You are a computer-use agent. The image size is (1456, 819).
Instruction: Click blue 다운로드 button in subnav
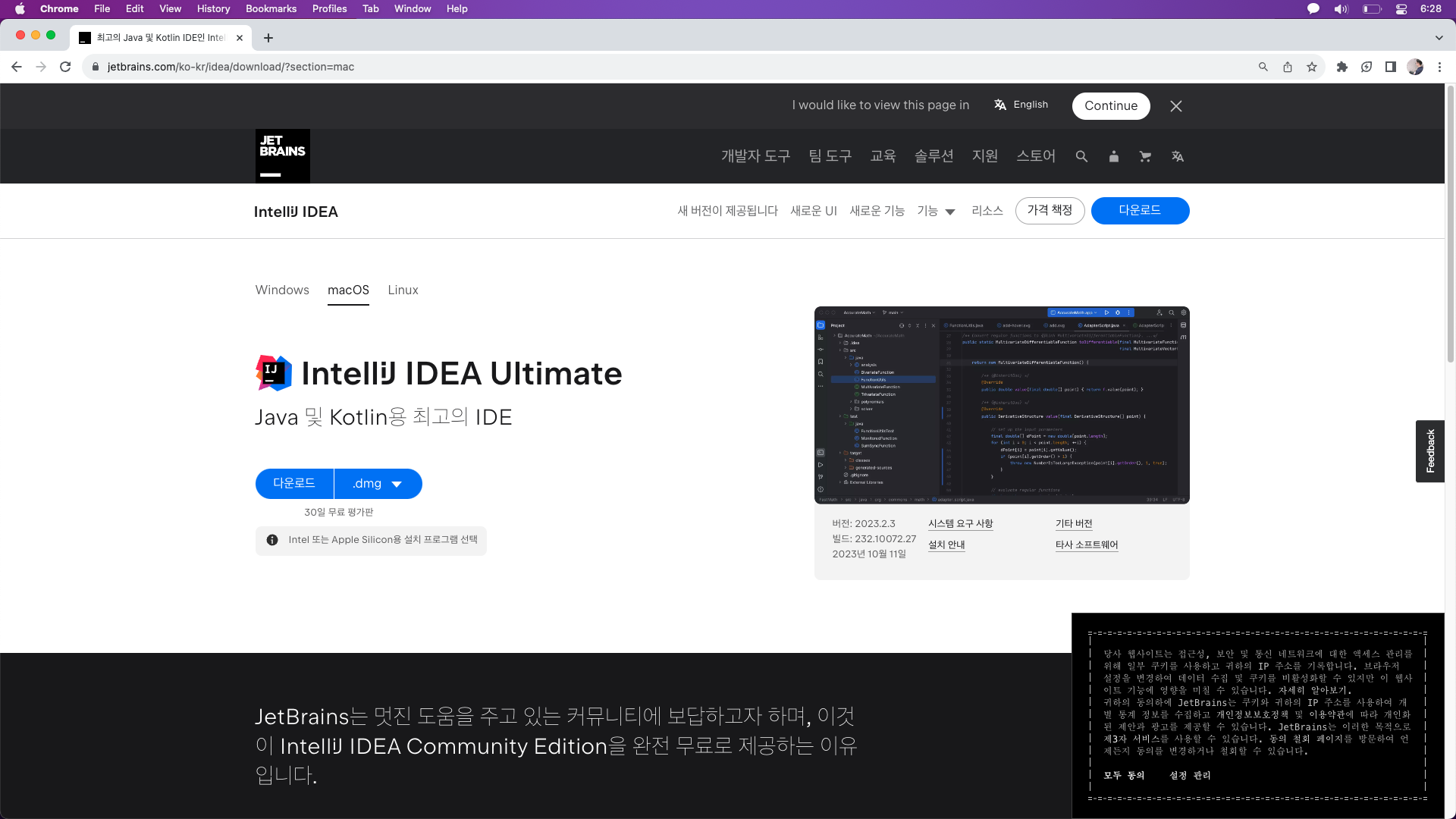coord(1140,210)
